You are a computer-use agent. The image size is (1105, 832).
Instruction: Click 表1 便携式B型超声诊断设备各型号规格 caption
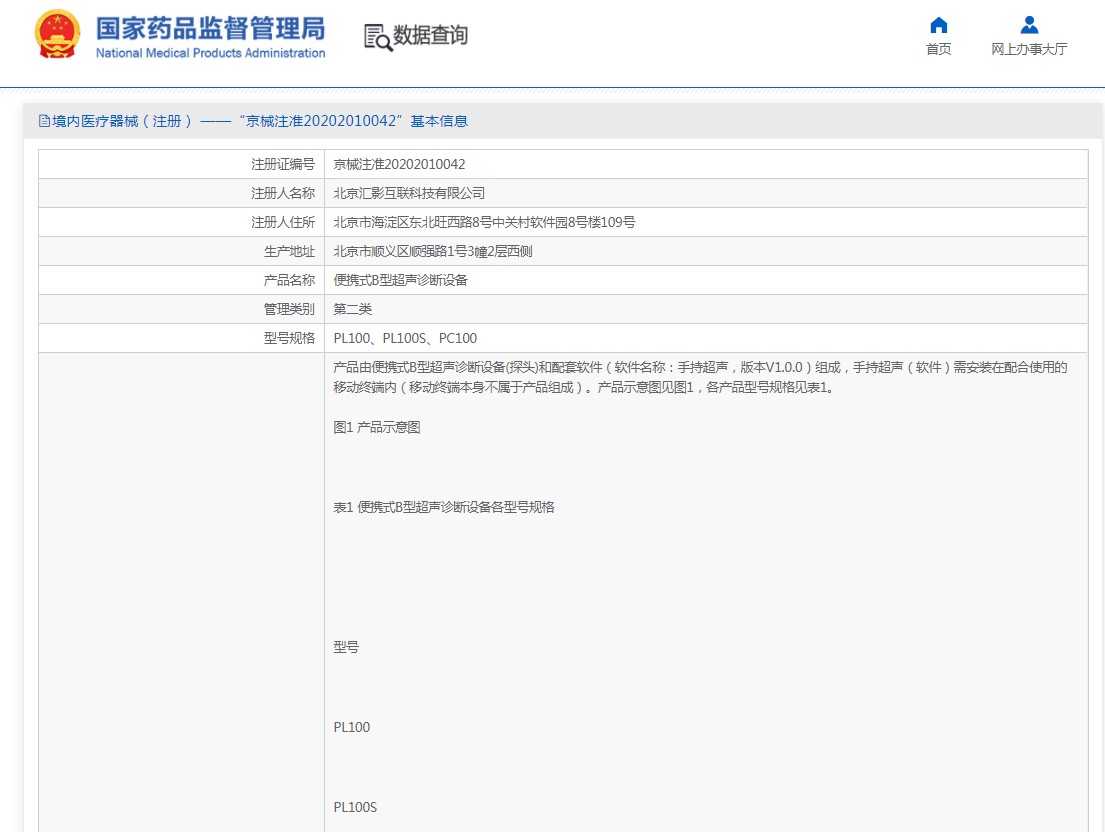point(444,507)
